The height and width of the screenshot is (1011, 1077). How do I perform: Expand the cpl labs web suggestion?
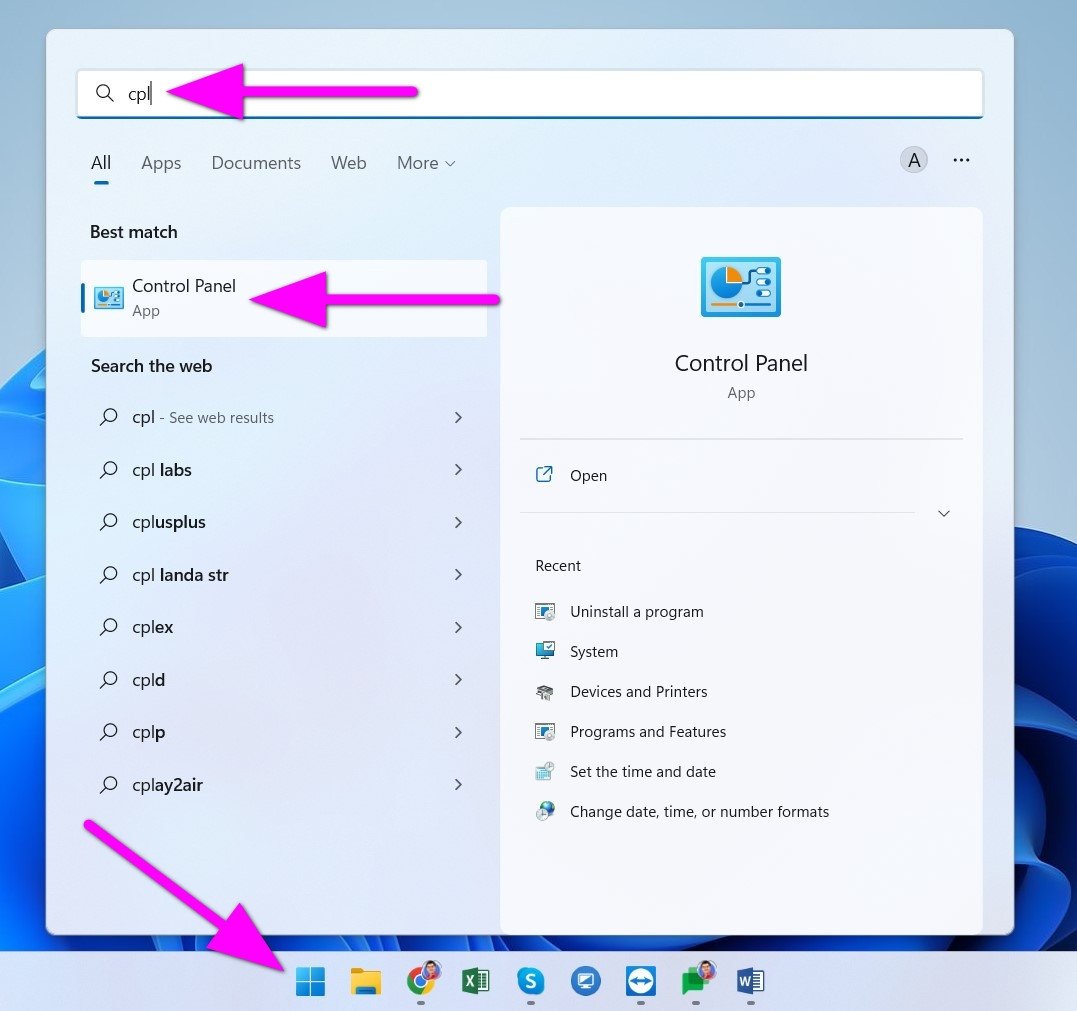pos(458,470)
